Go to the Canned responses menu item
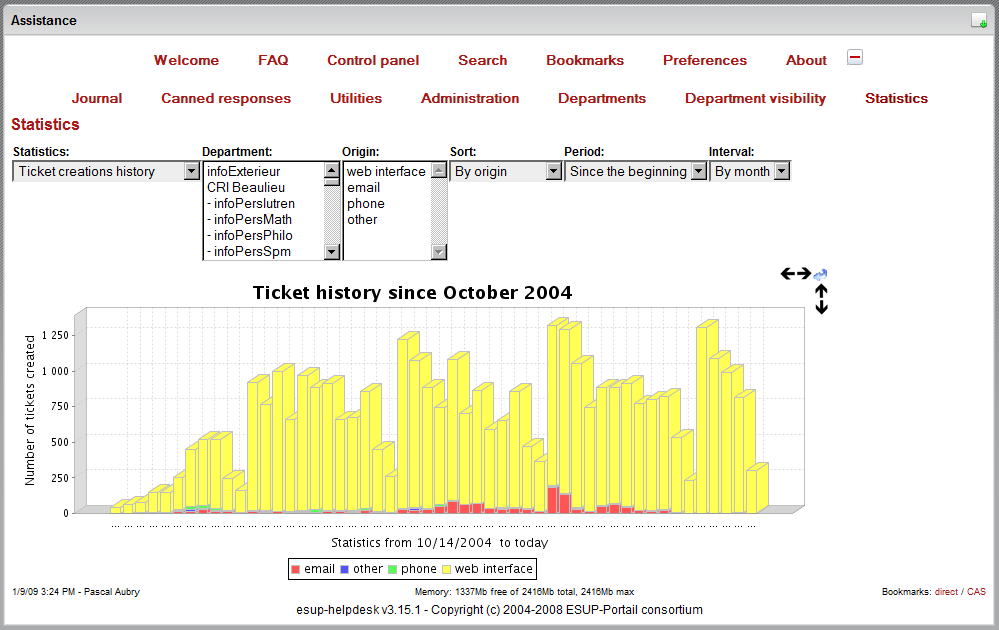This screenshot has height=630, width=999. [x=226, y=98]
